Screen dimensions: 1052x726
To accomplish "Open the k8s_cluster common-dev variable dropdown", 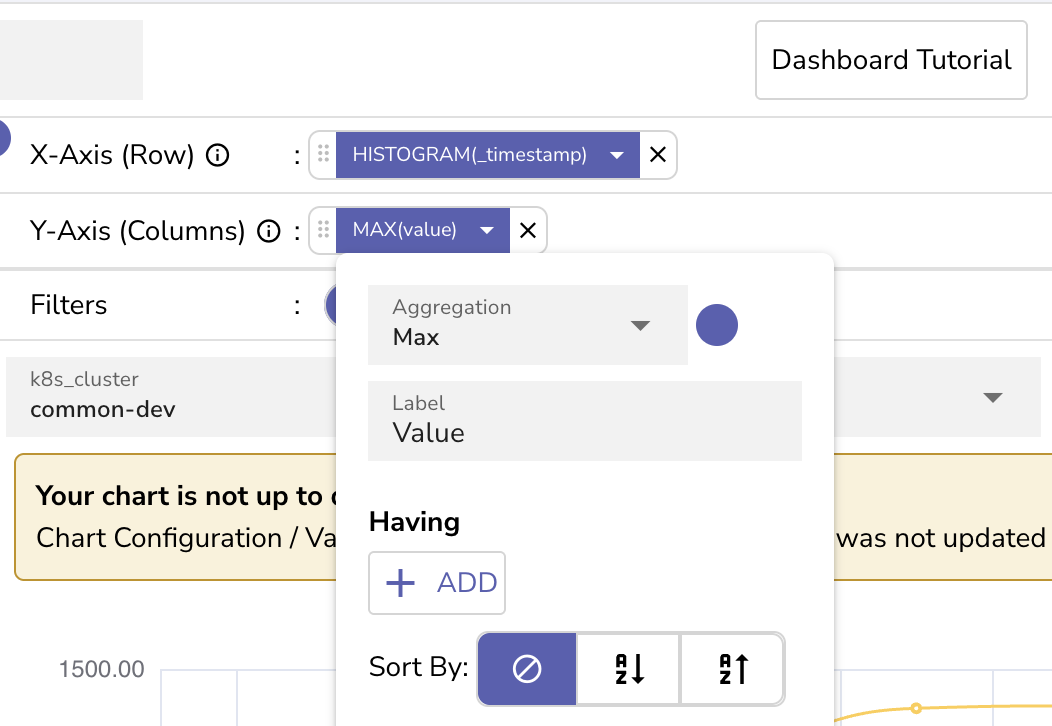I will (992, 396).
